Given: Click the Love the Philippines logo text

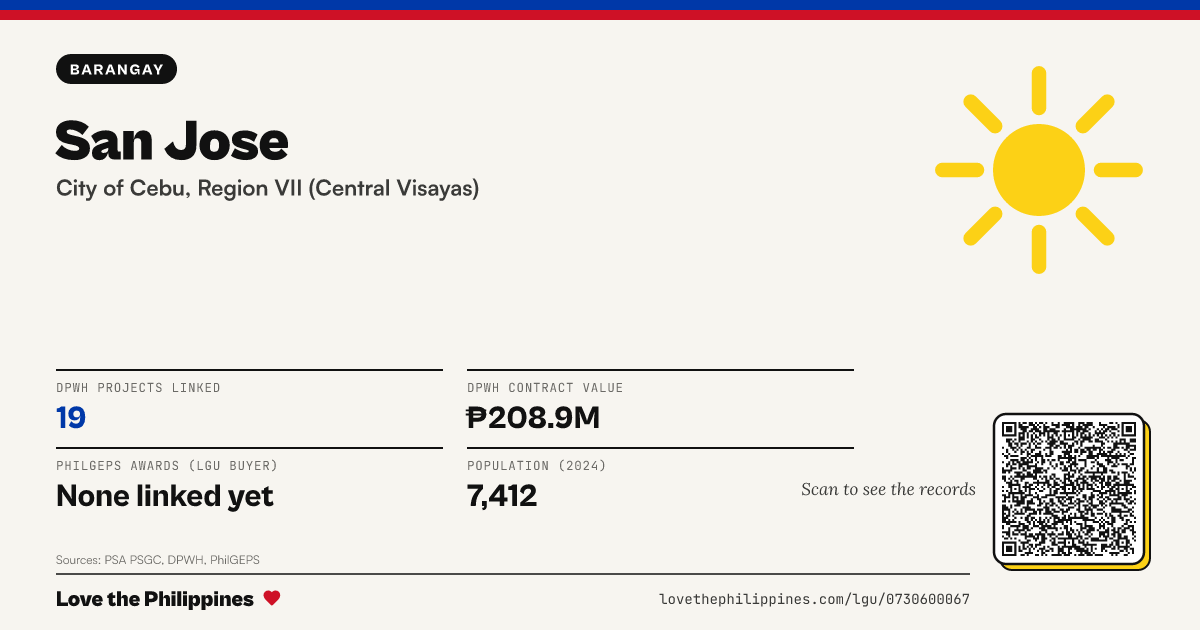Looking at the screenshot, I should pyautogui.click(x=155, y=599).
